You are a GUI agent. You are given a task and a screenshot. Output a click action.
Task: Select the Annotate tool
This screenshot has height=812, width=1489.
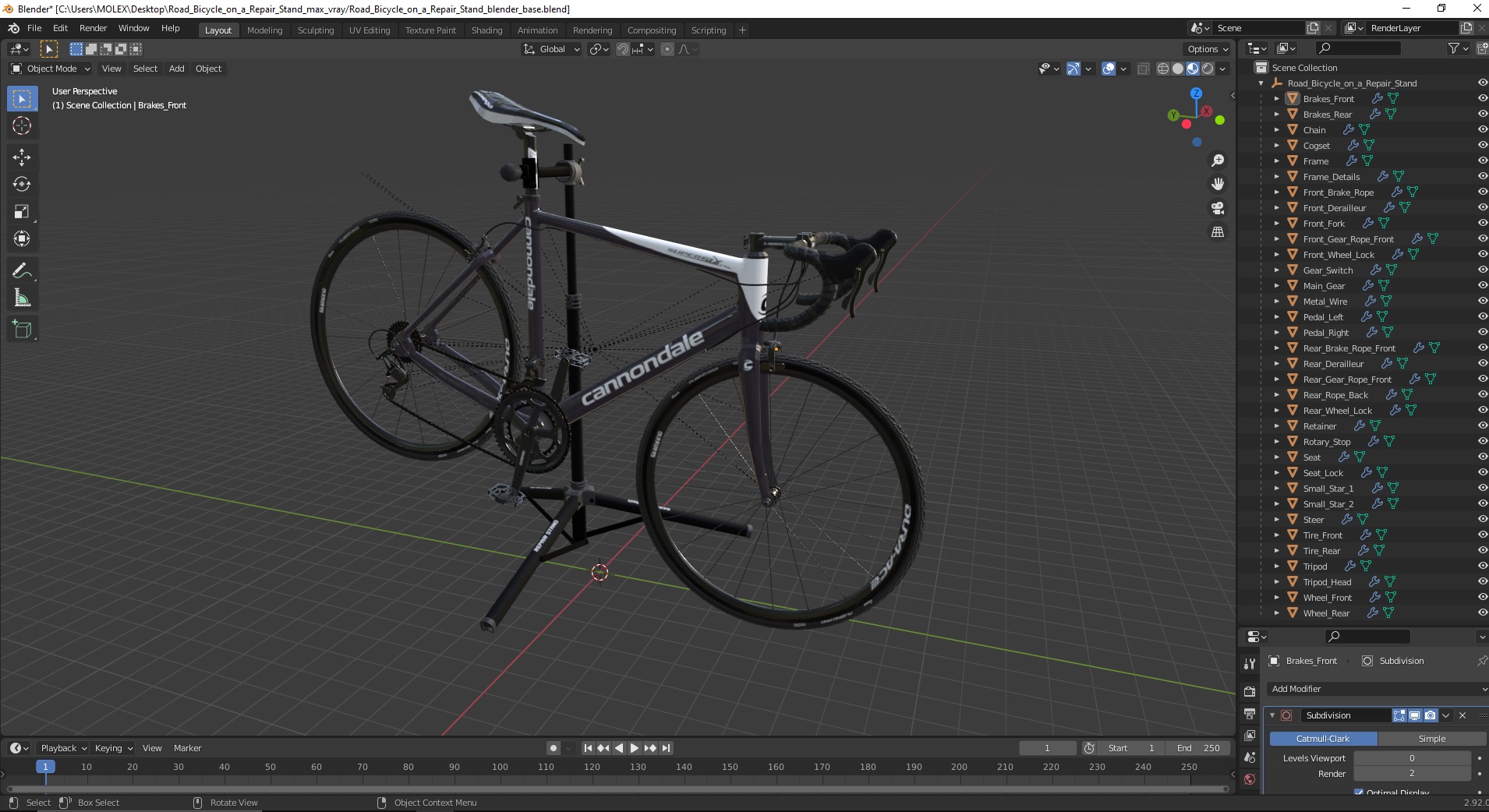22,271
